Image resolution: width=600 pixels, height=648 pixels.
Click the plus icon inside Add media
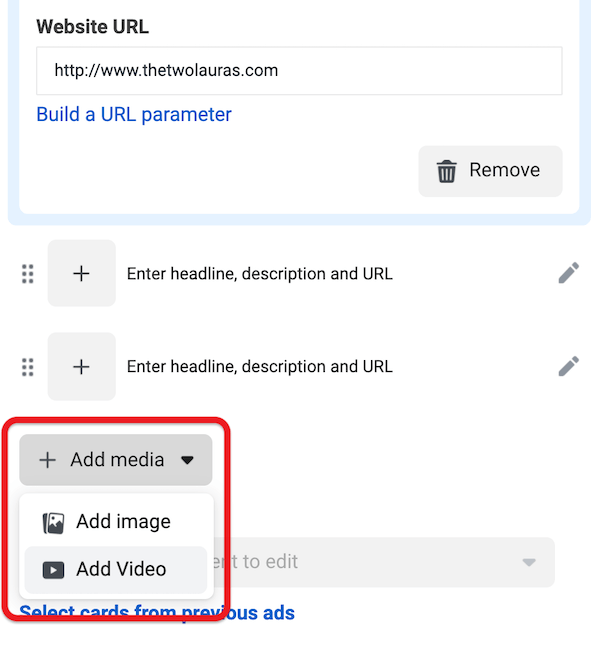47,460
